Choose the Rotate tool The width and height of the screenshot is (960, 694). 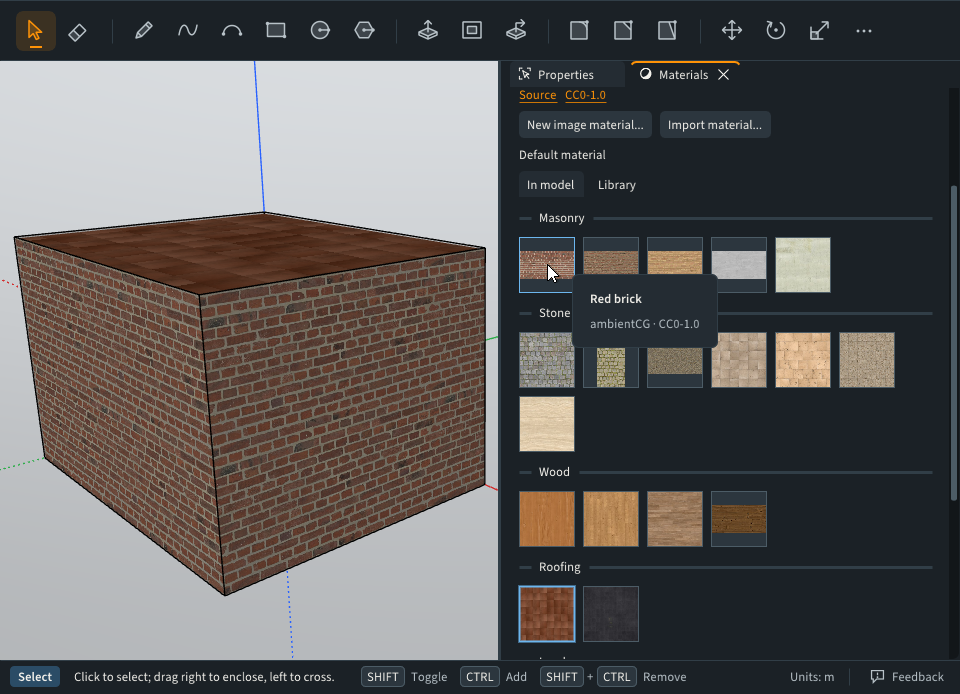776,31
